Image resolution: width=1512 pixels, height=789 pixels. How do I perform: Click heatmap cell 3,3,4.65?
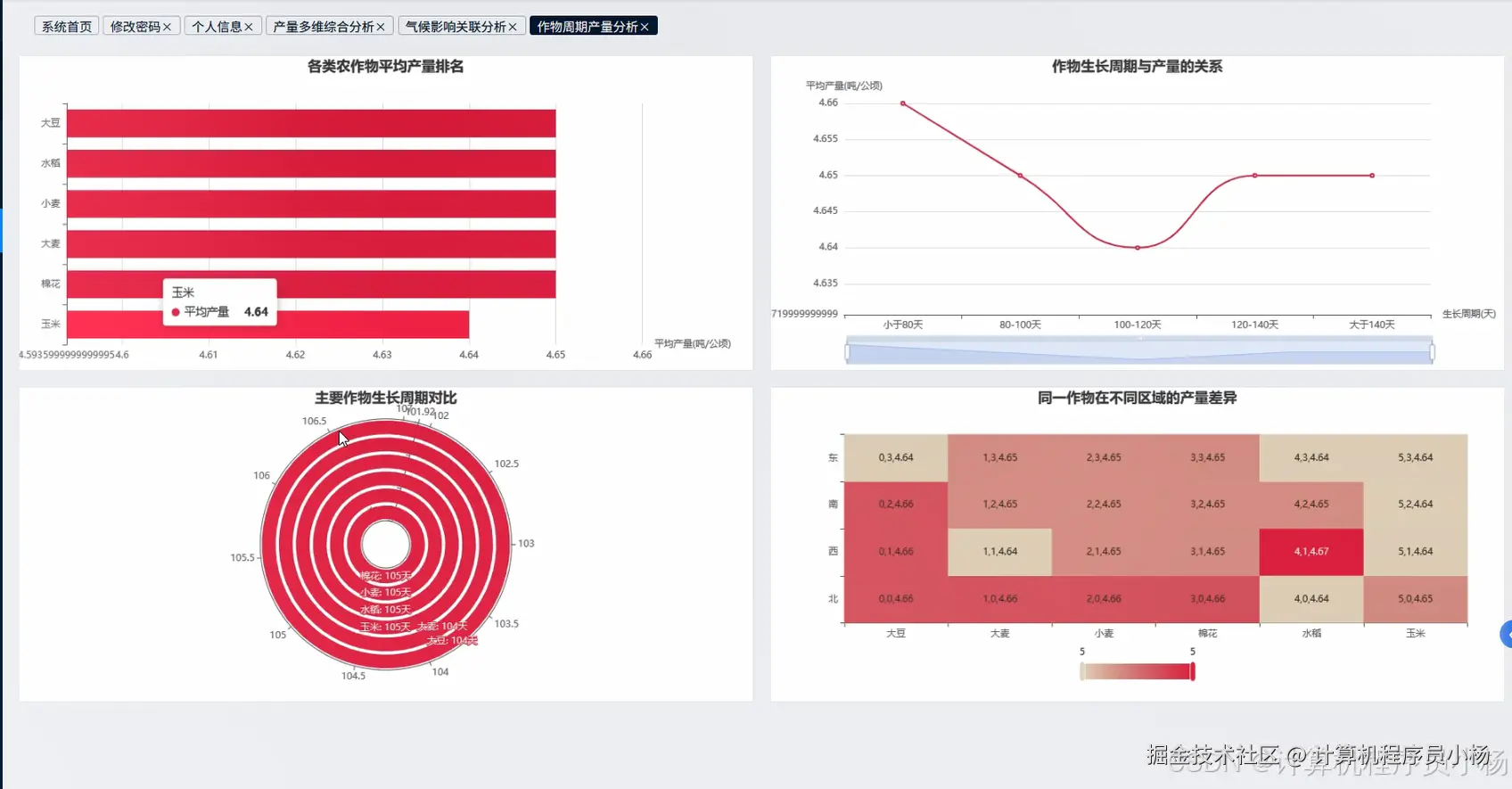point(1207,457)
